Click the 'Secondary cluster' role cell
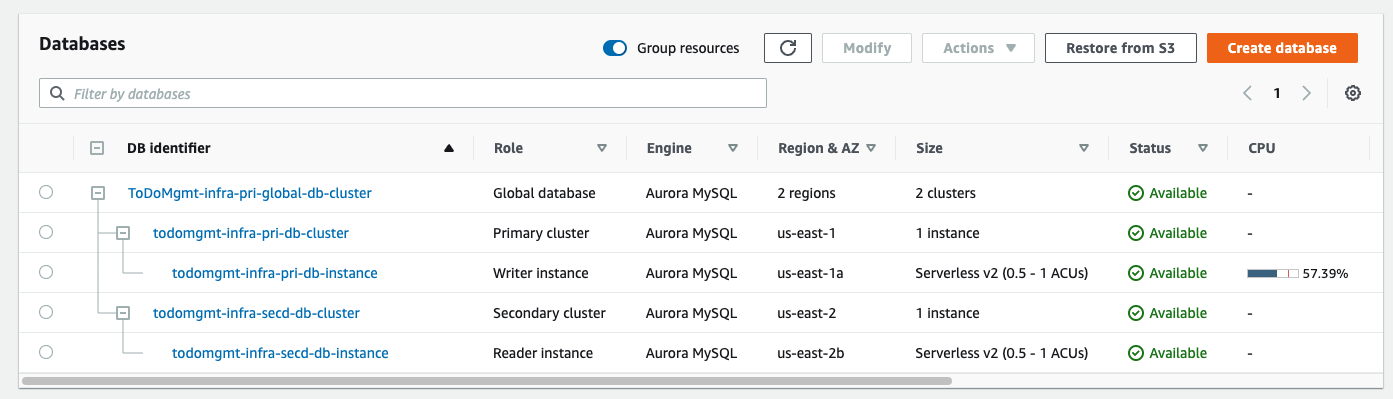 pos(549,313)
